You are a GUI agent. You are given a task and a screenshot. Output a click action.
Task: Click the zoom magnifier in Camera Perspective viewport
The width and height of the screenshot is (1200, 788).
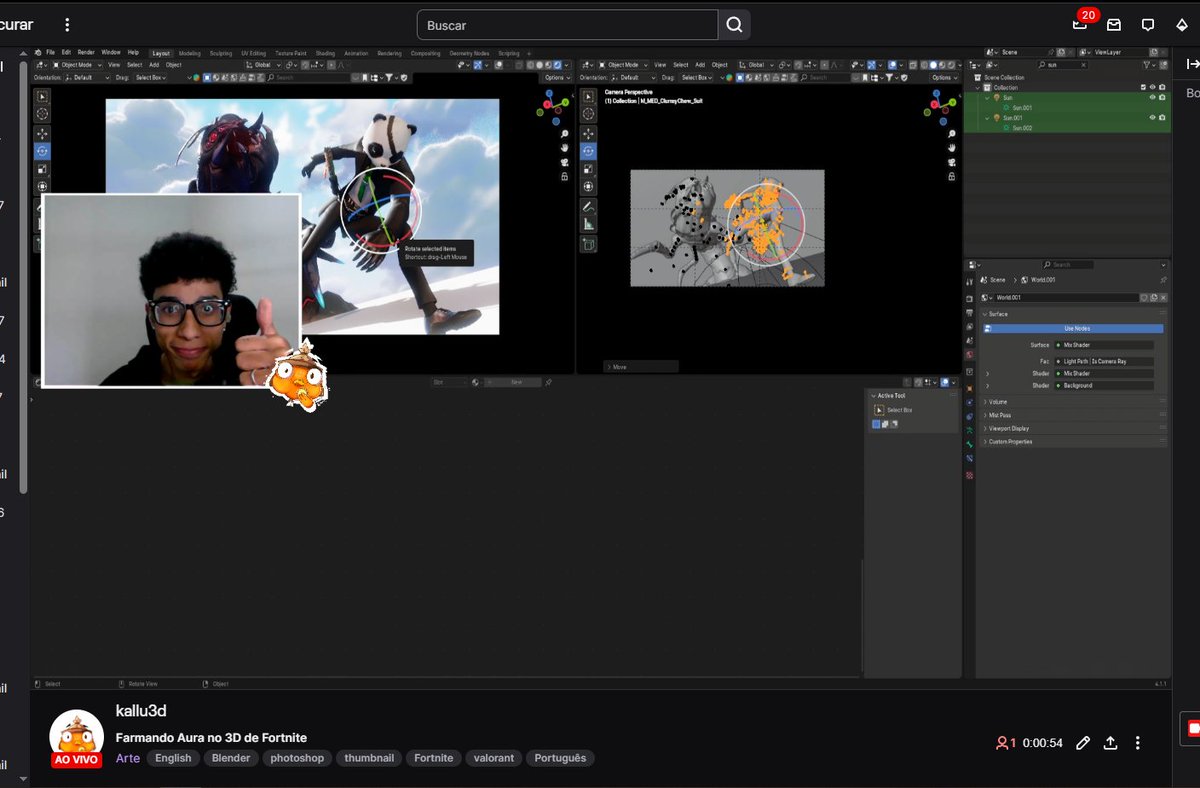tap(952, 134)
